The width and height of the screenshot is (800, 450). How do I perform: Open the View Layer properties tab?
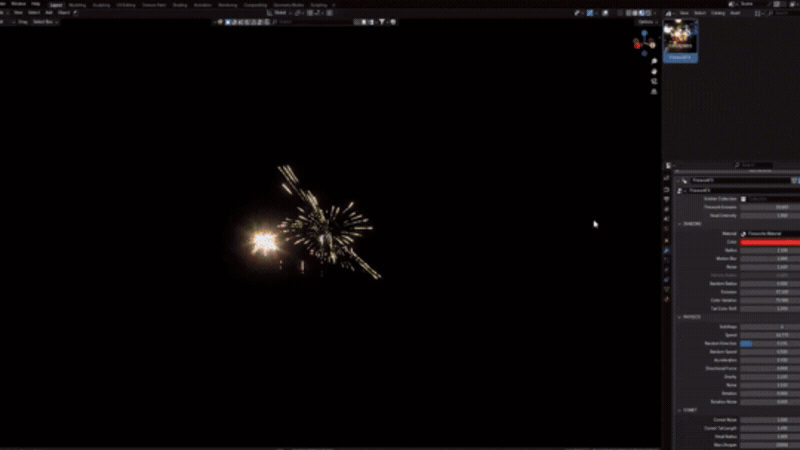[667, 209]
